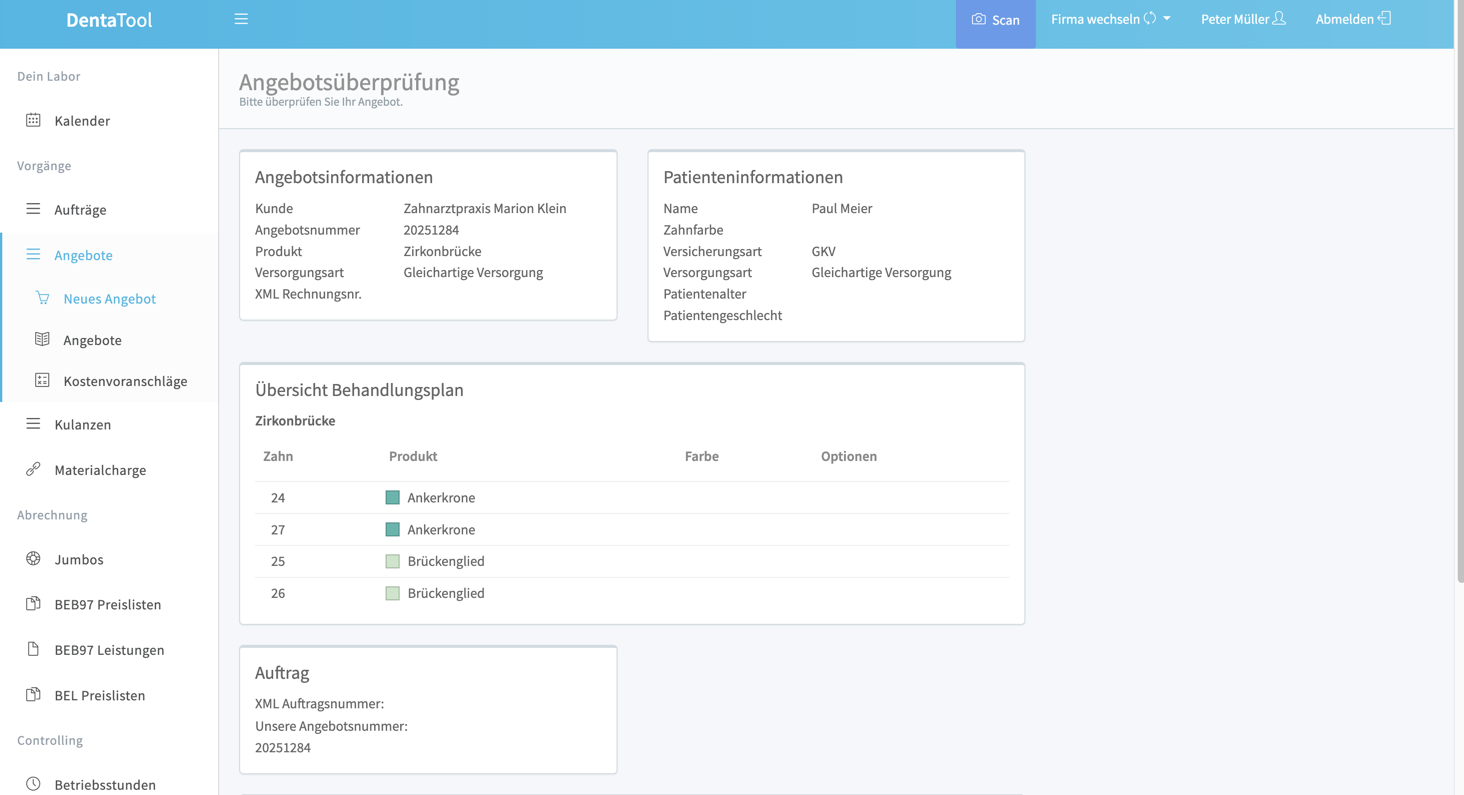The width and height of the screenshot is (1464, 795).
Task: Click the Jumbos icon in sidebar
Action: (33, 559)
